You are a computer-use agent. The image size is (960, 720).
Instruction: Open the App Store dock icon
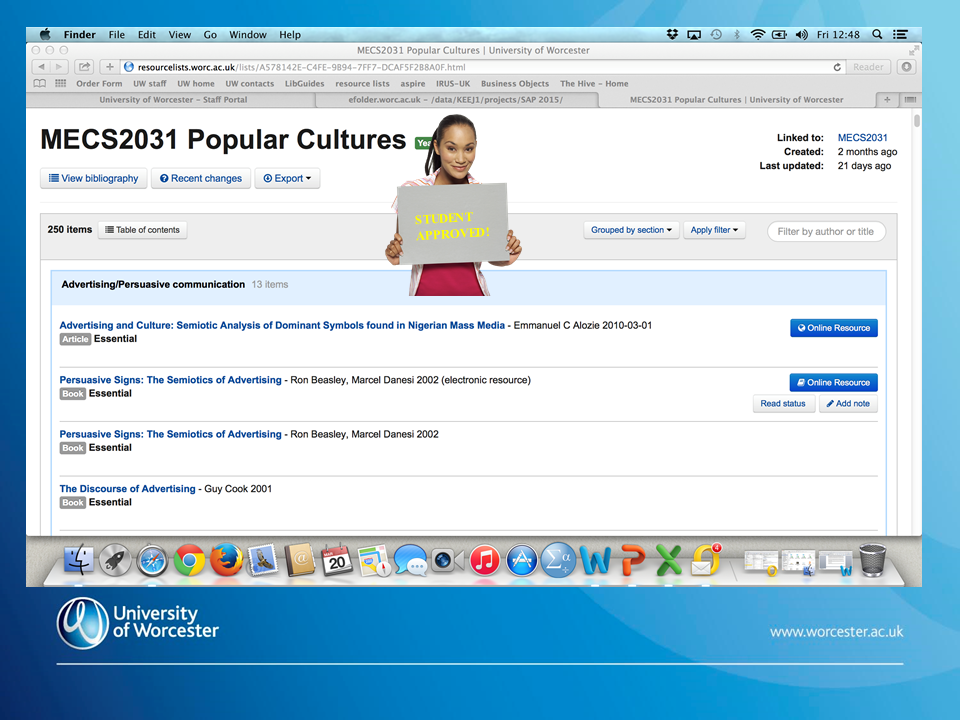(x=521, y=560)
